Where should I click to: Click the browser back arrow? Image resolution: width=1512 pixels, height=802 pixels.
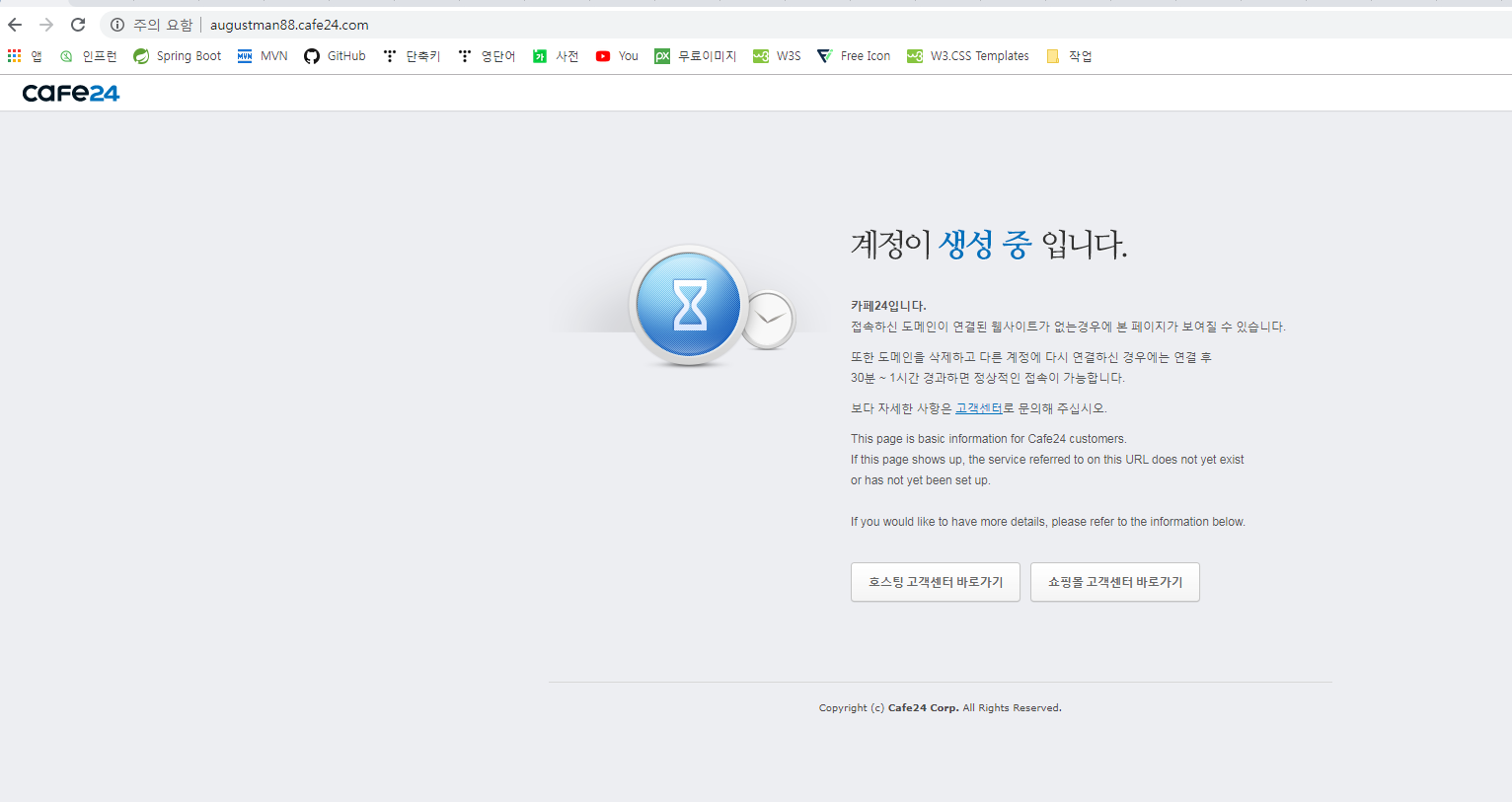coord(15,25)
